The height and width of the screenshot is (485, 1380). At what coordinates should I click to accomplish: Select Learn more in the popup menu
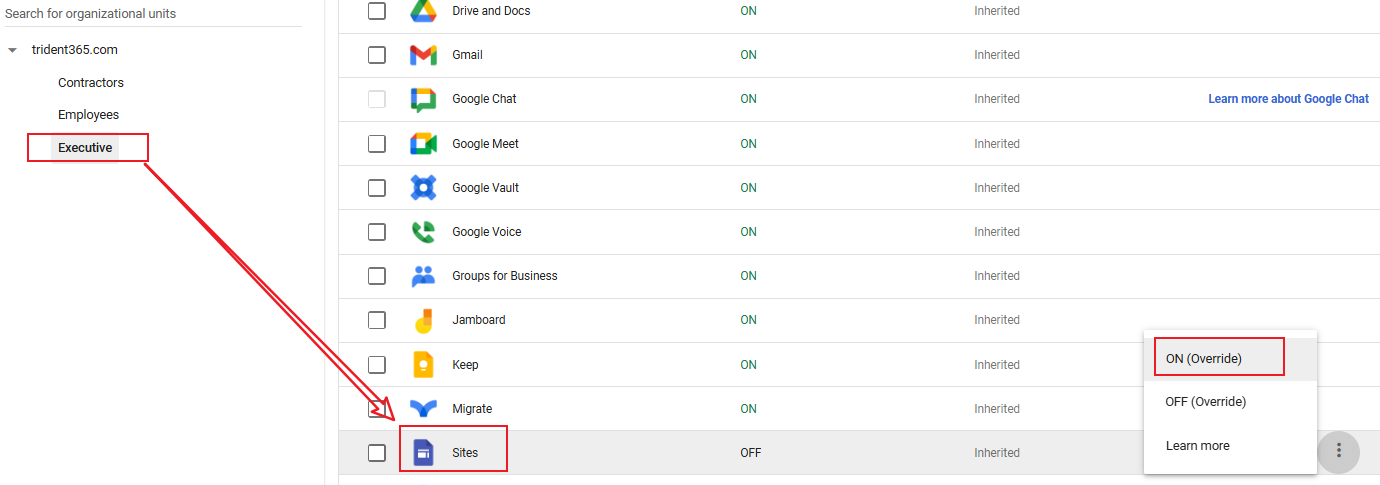pyautogui.click(x=1197, y=446)
